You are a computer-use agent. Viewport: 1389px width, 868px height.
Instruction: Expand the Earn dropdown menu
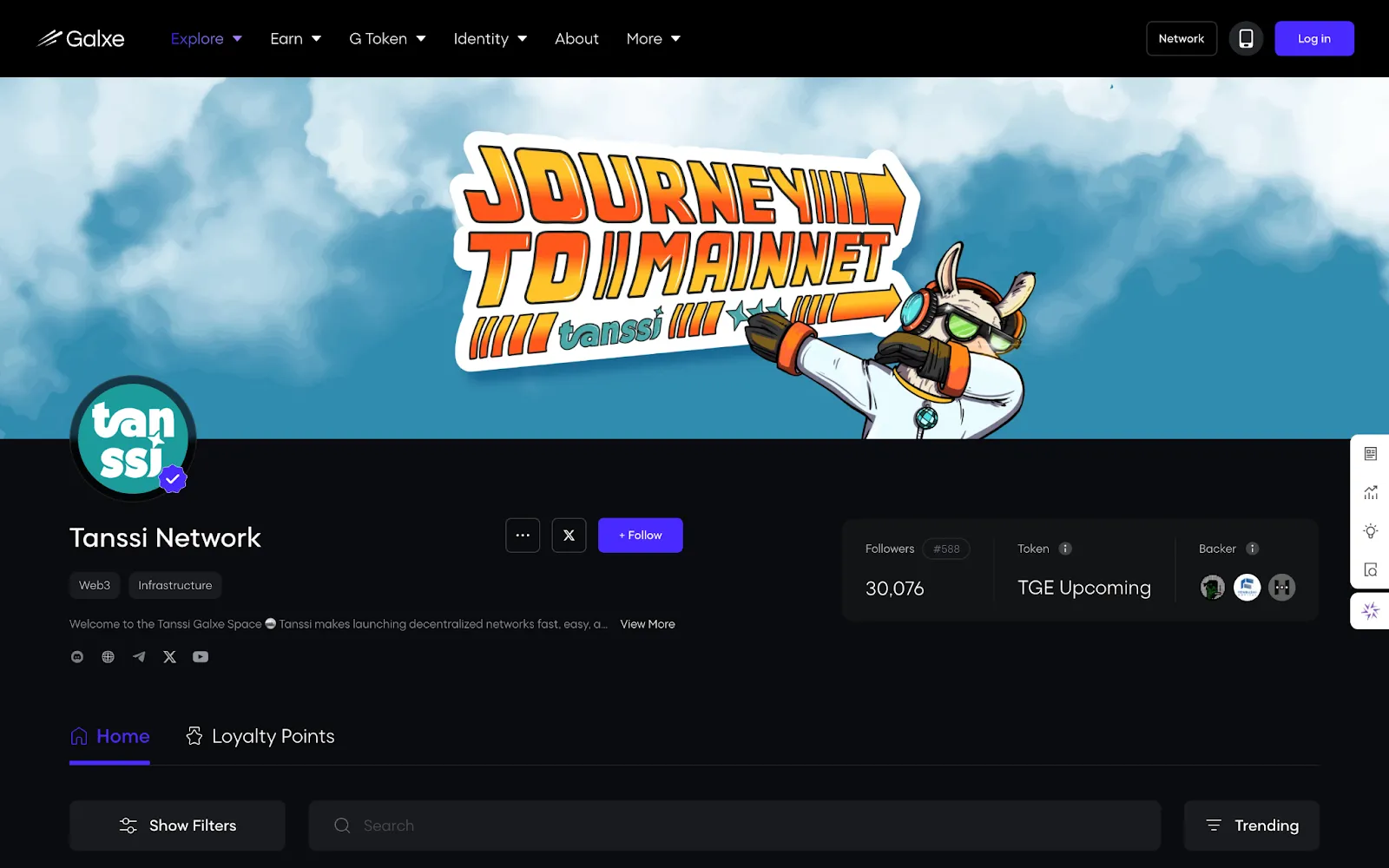(296, 39)
